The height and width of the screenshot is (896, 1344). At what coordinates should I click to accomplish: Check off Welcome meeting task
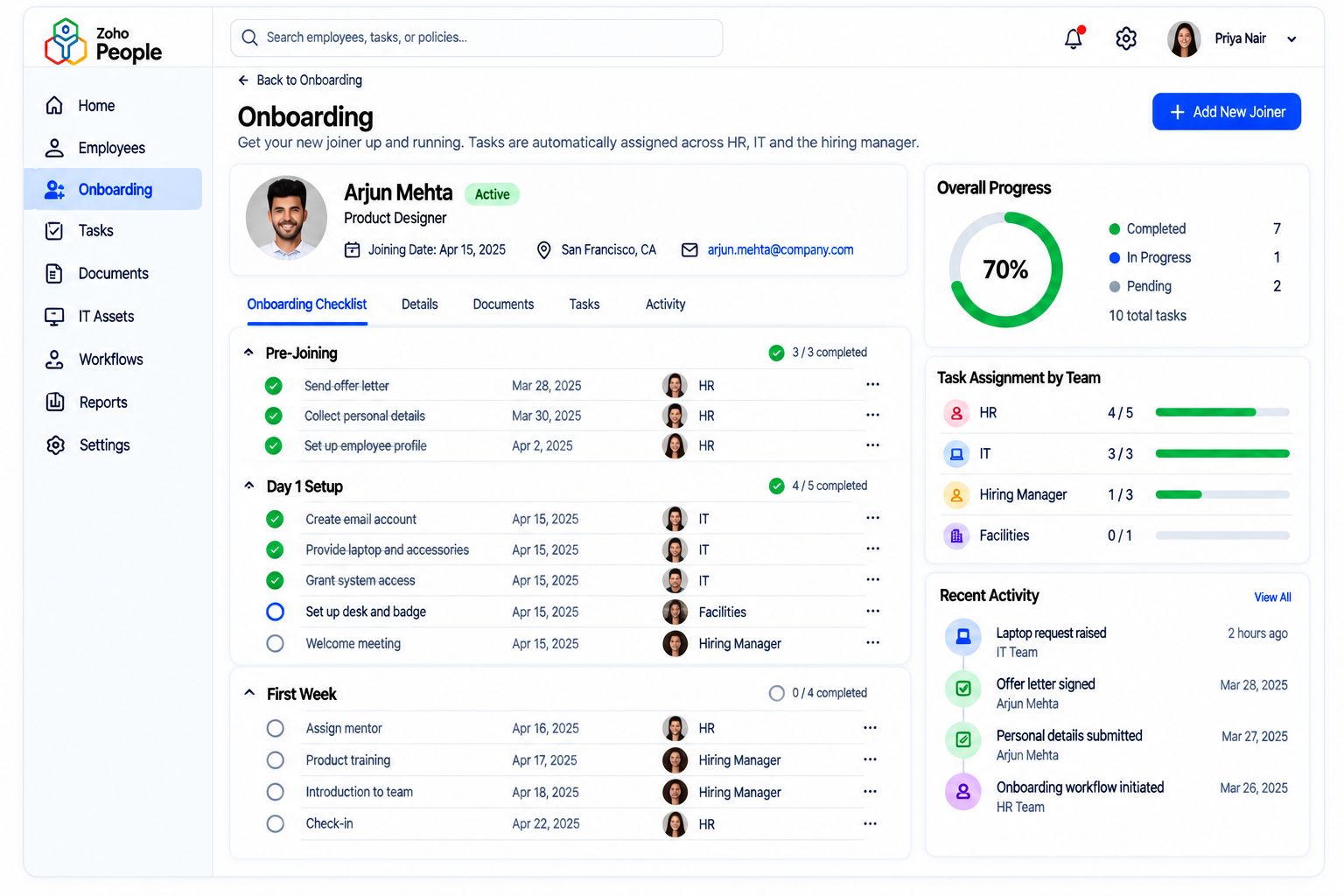[x=275, y=643]
